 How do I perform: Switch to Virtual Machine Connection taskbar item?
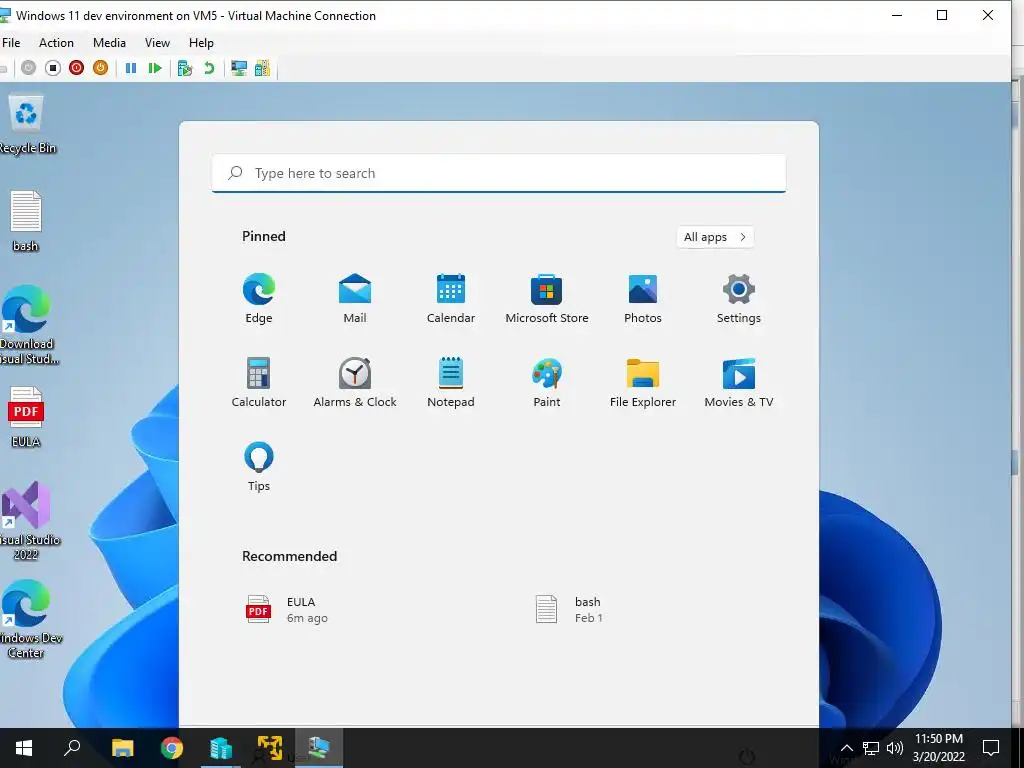319,748
